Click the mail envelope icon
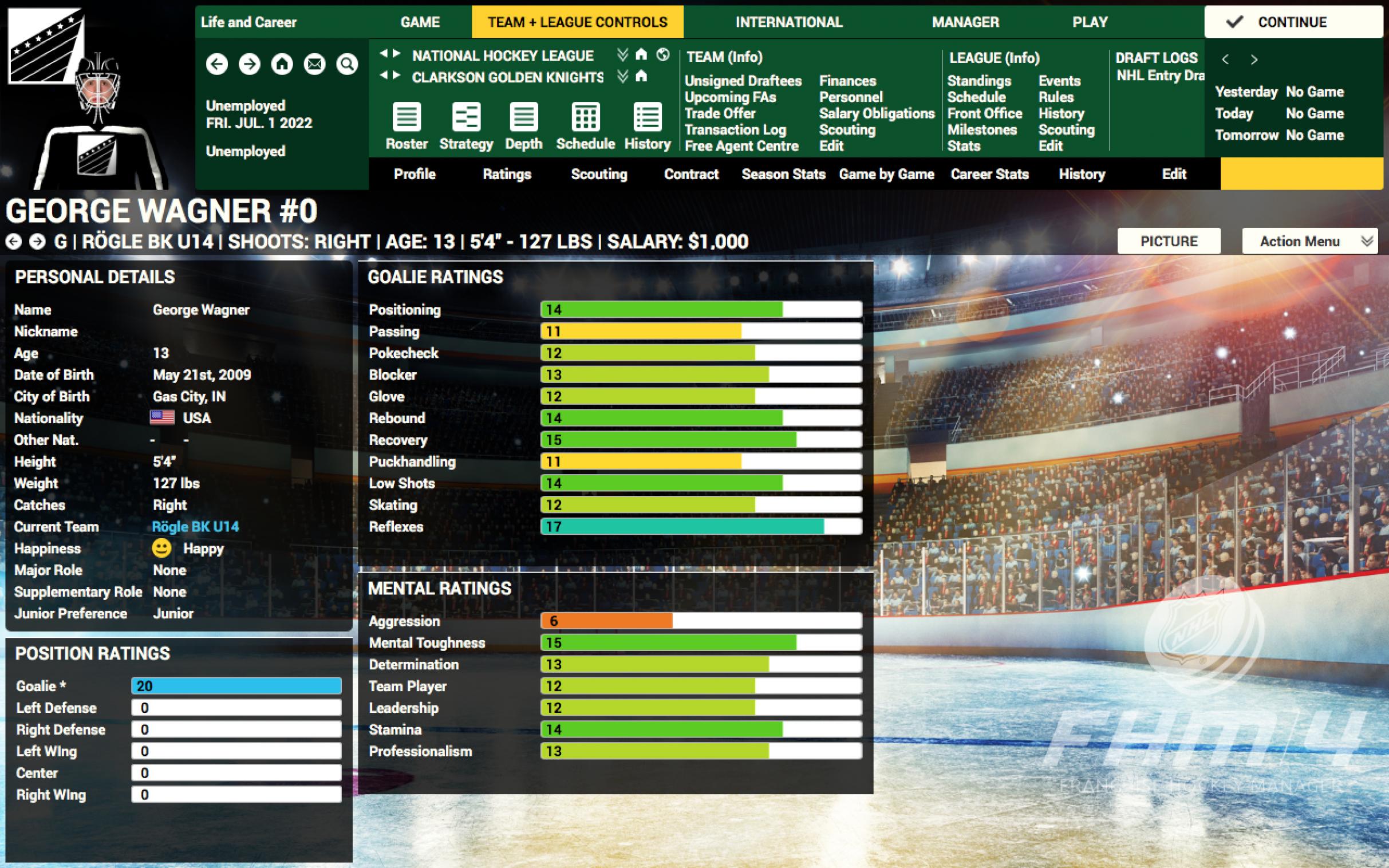Image resolution: width=1389 pixels, height=868 pixels. click(314, 64)
